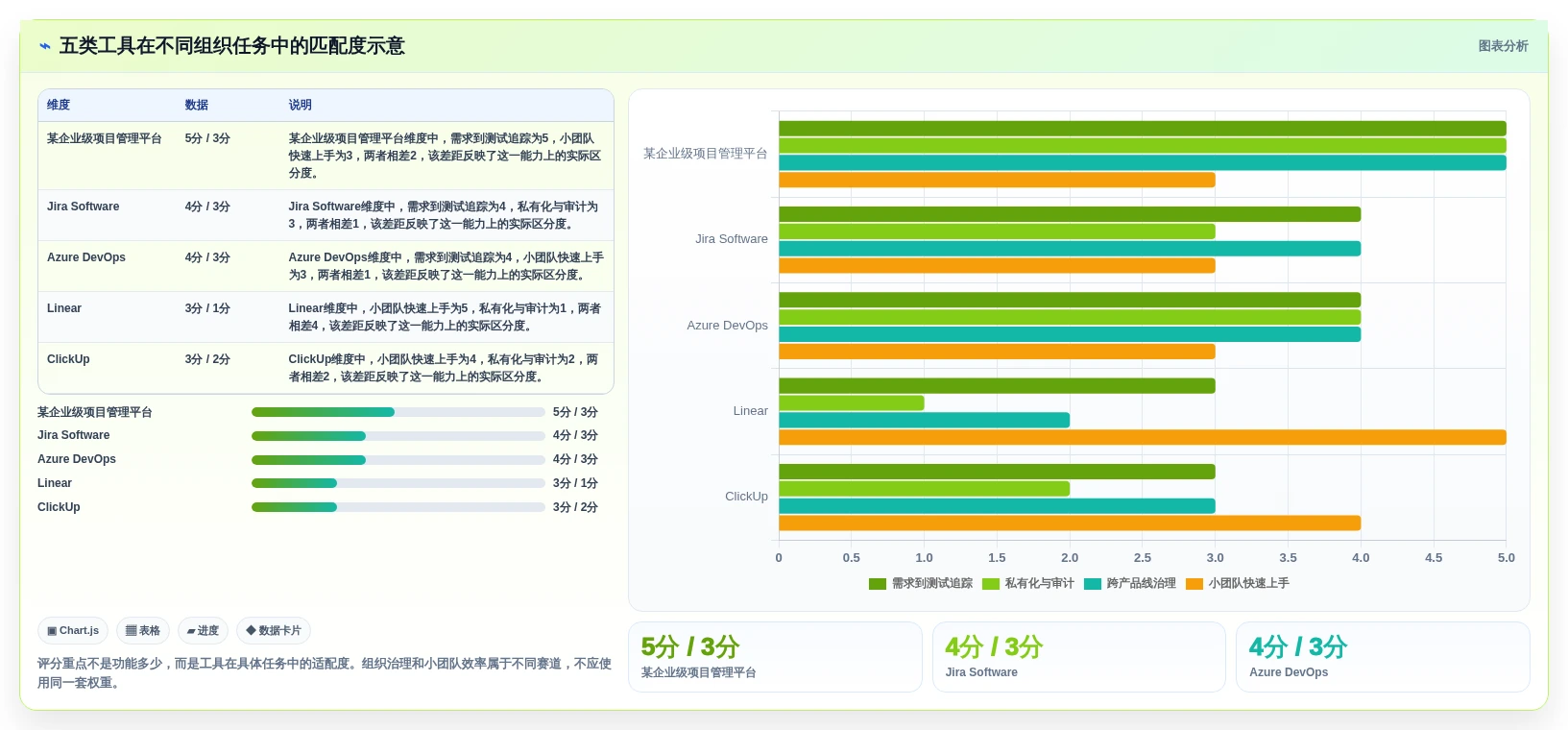Click the footnote paragraph about 评分重点
This screenshot has height=730, width=1568.
pyautogui.click(x=325, y=673)
